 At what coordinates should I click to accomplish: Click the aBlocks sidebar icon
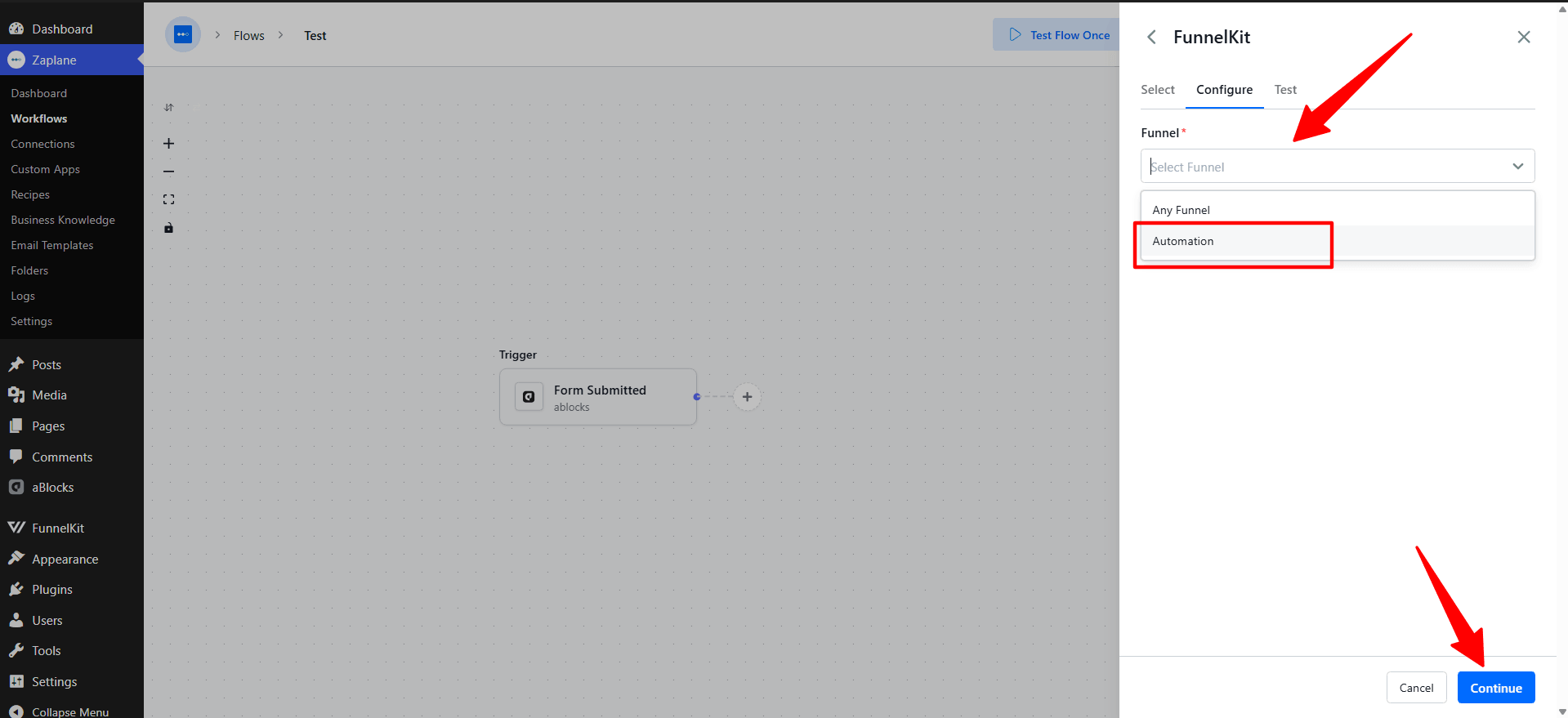16,487
